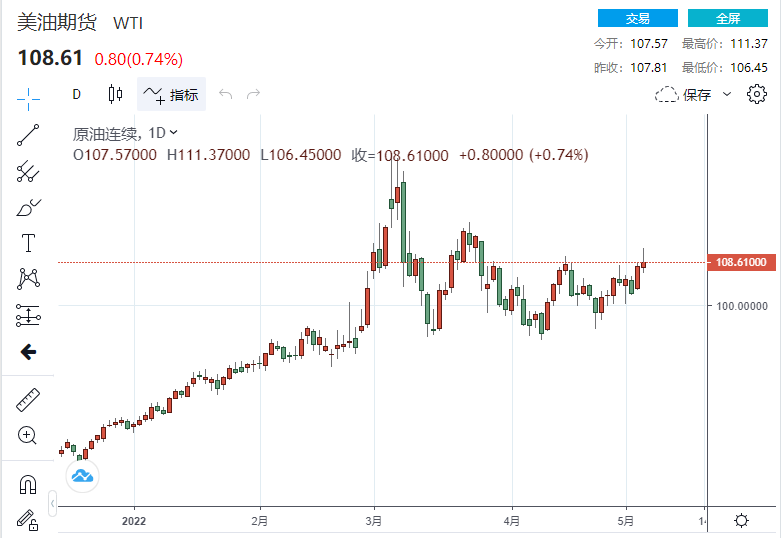
Task: Expand the 原油连续 1D legend dropdown
Action: (174, 132)
